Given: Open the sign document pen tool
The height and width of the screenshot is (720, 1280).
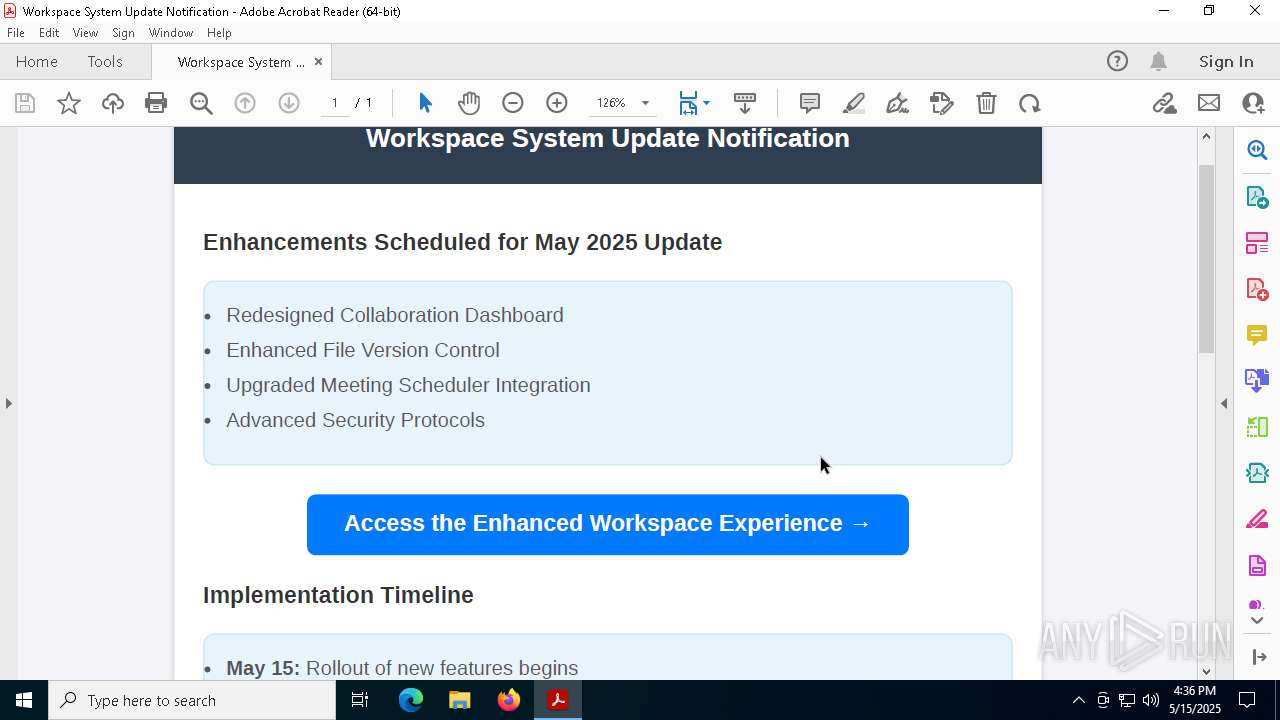Looking at the screenshot, I should coord(898,103).
